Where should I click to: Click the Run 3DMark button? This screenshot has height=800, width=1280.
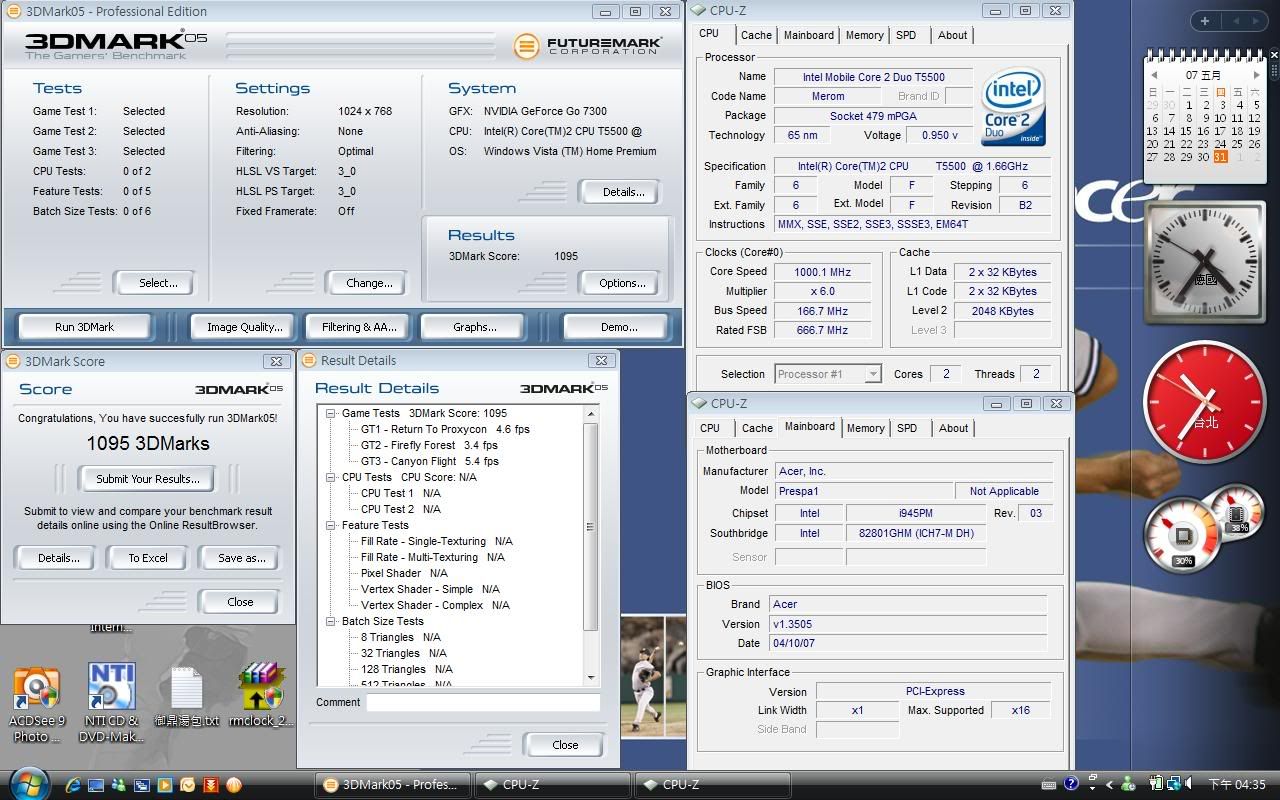coord(84,327)
